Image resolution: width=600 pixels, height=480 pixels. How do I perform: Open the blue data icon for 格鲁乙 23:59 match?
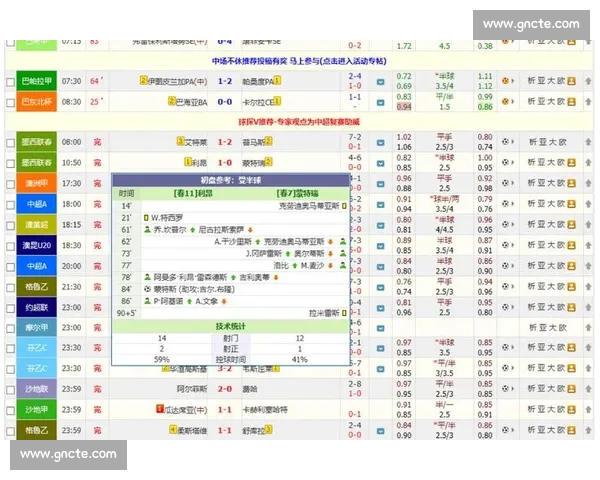380,431
